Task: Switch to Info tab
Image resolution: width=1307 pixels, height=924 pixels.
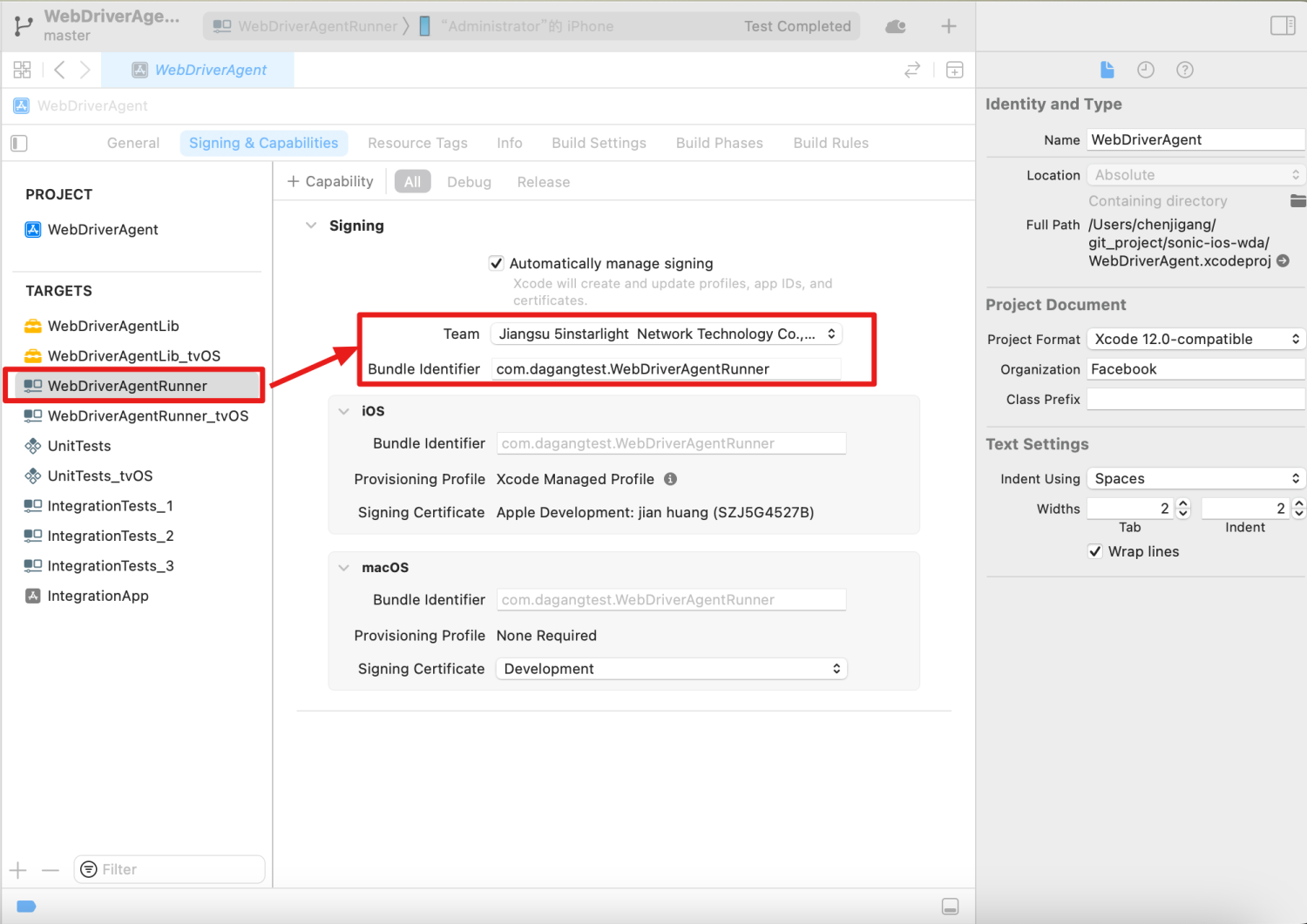Action: (x=510, y=143)
